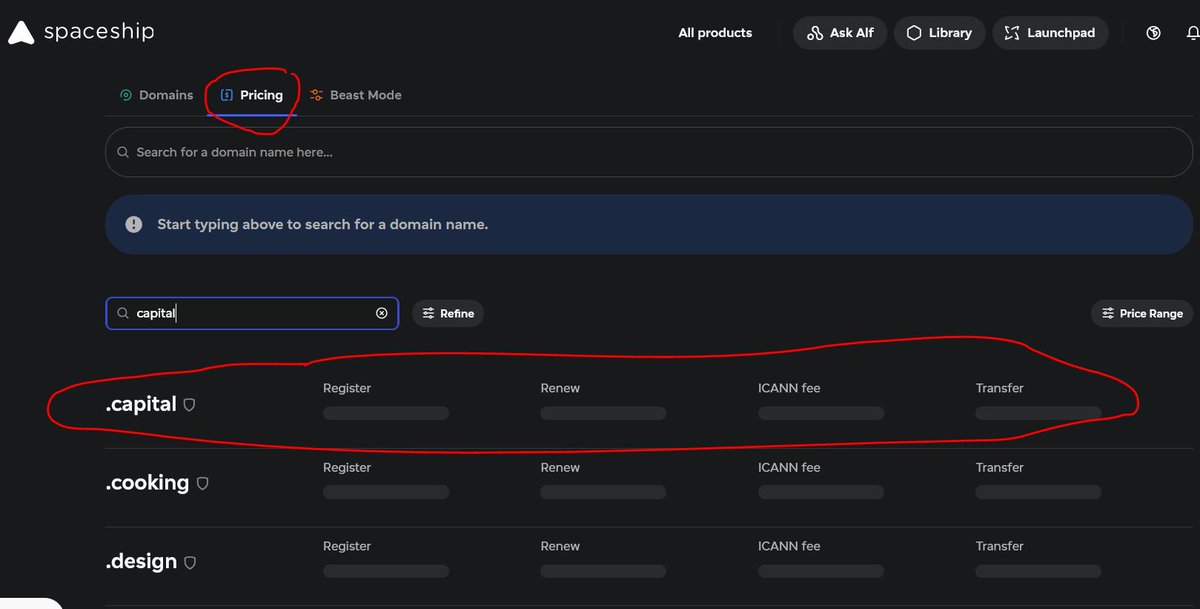Click the info icon in the search hint banner
Screen dimensions: 1200x609
(x=134, y=224)
